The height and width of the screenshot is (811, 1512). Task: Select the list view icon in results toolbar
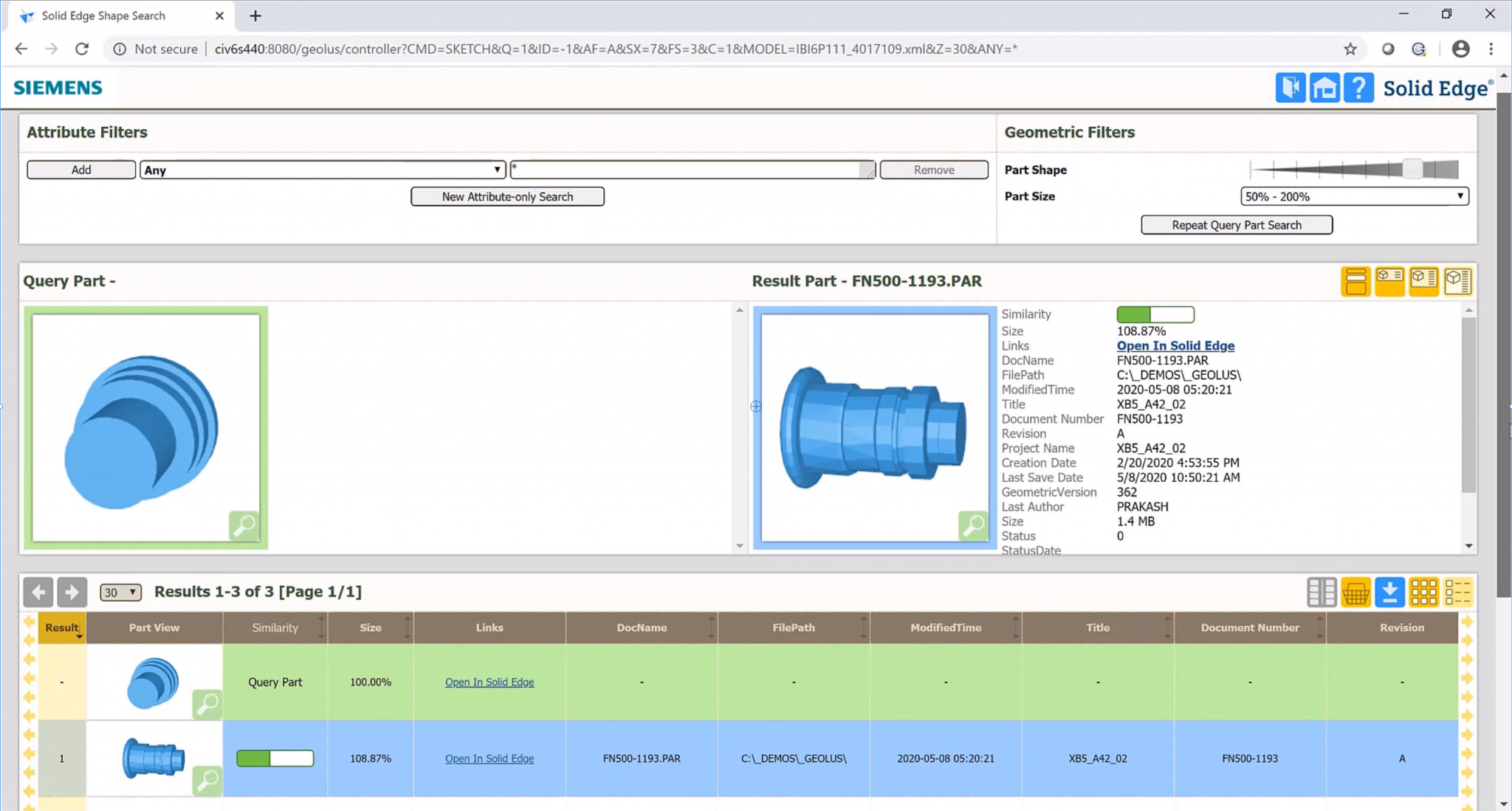click(x=1460, y=592)
